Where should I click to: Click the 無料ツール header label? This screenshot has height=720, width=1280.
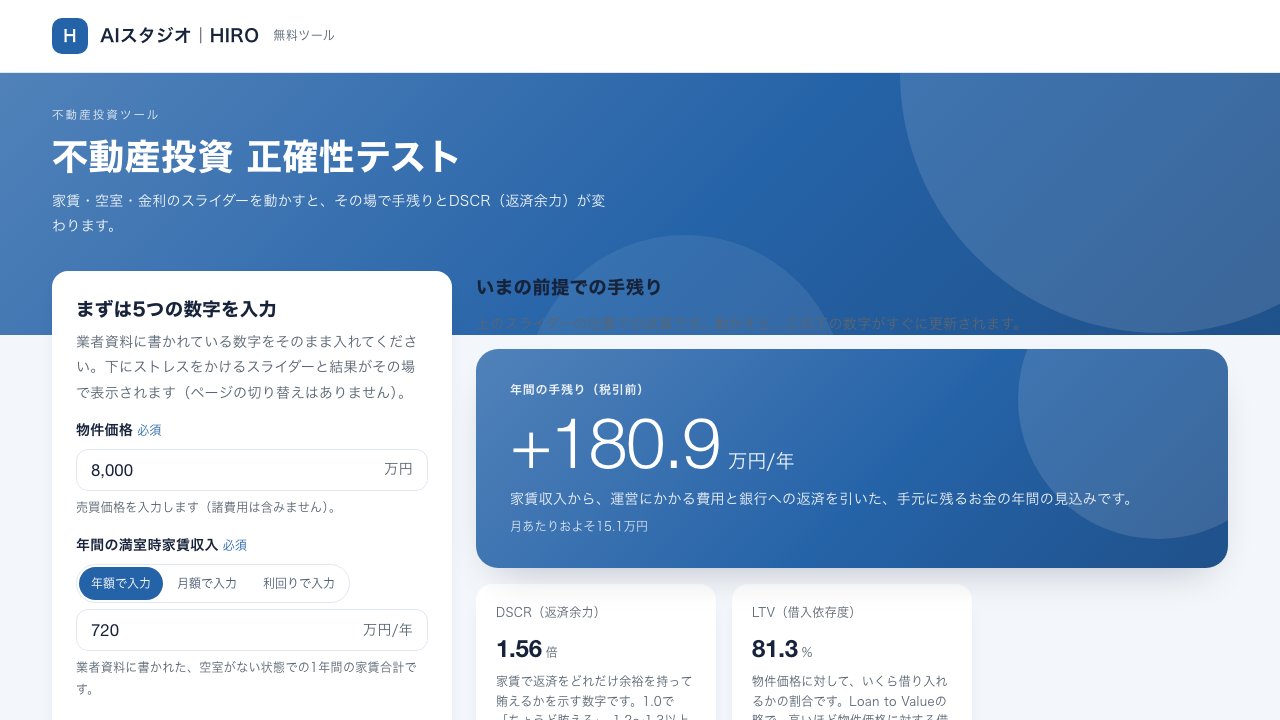pos(304,36)
